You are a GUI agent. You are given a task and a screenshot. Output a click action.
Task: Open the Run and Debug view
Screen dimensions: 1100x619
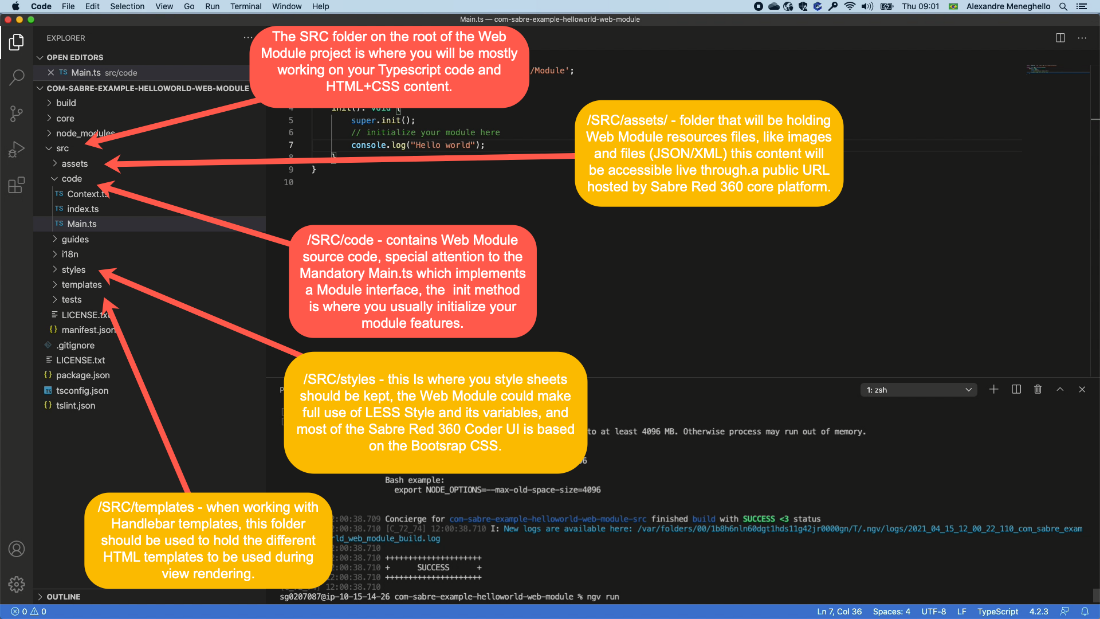16,149
